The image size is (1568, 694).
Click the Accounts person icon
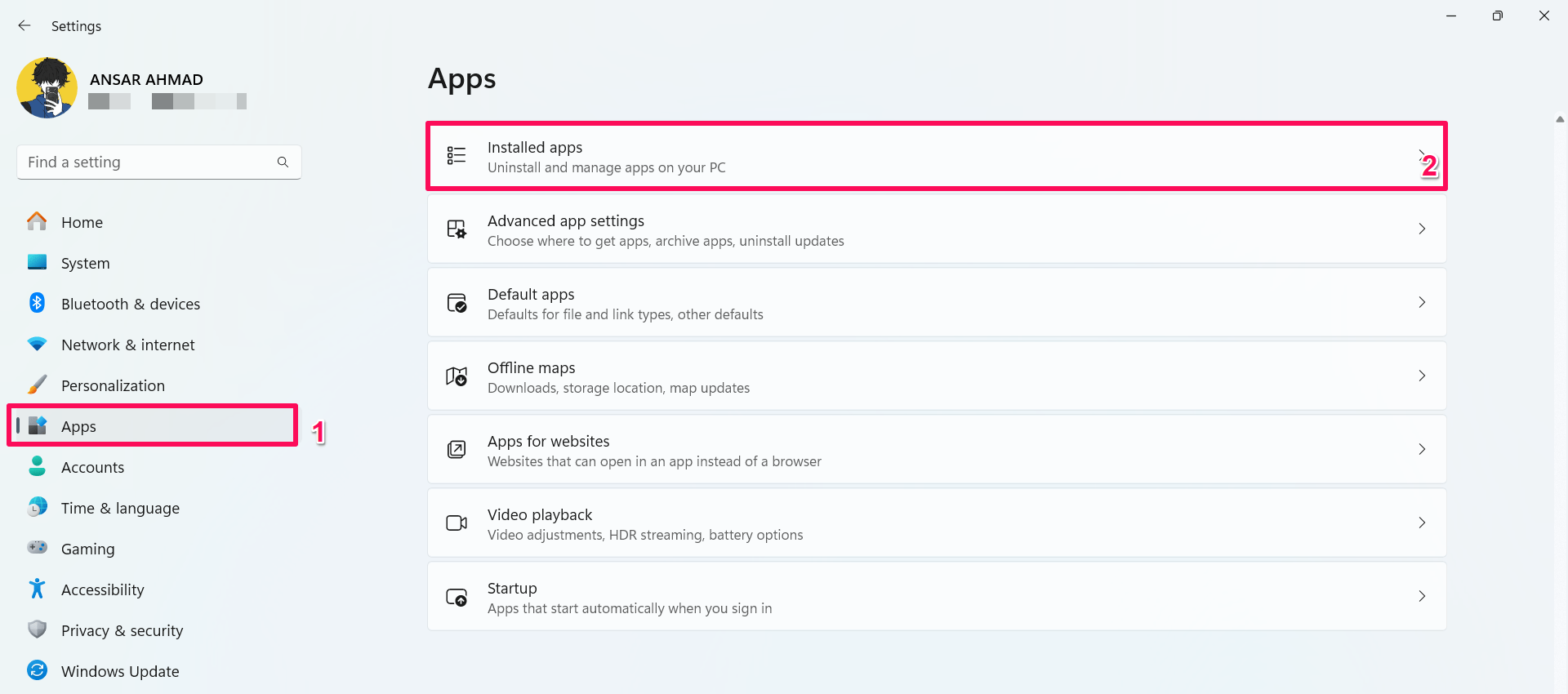tap(37, 466)
